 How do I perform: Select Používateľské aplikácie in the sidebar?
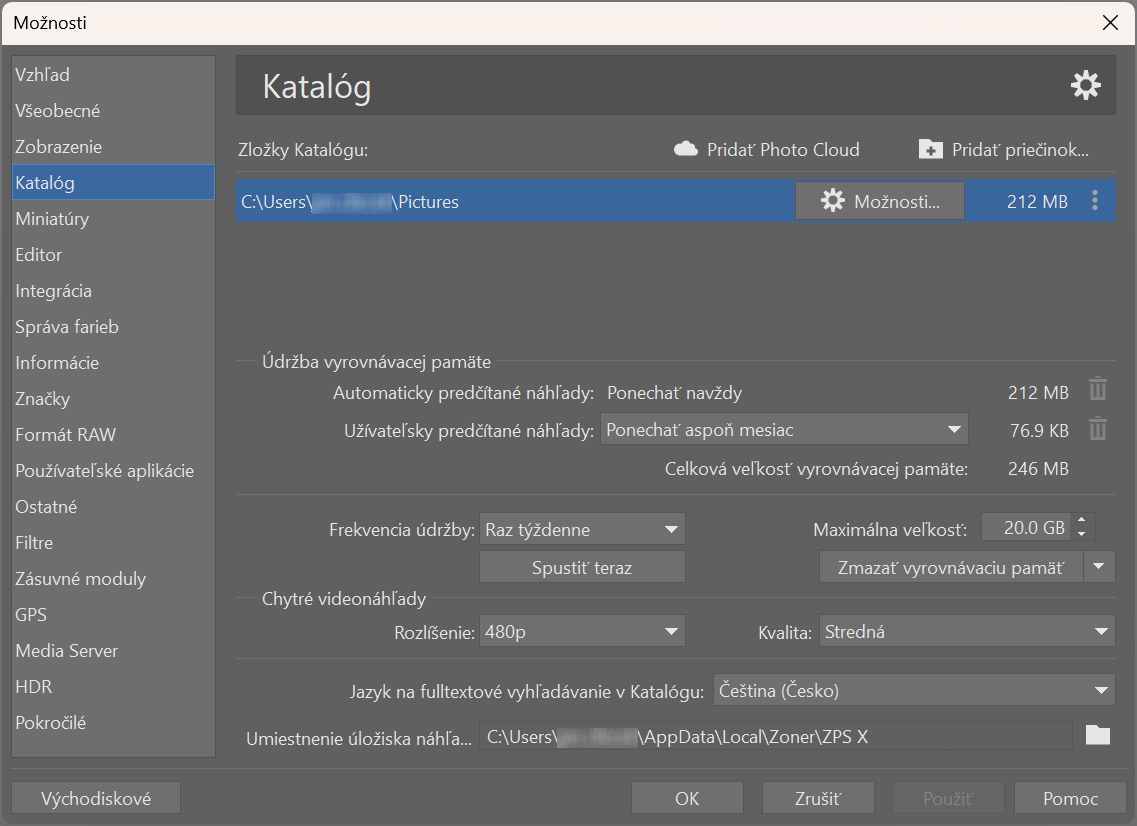pos(113,471)
